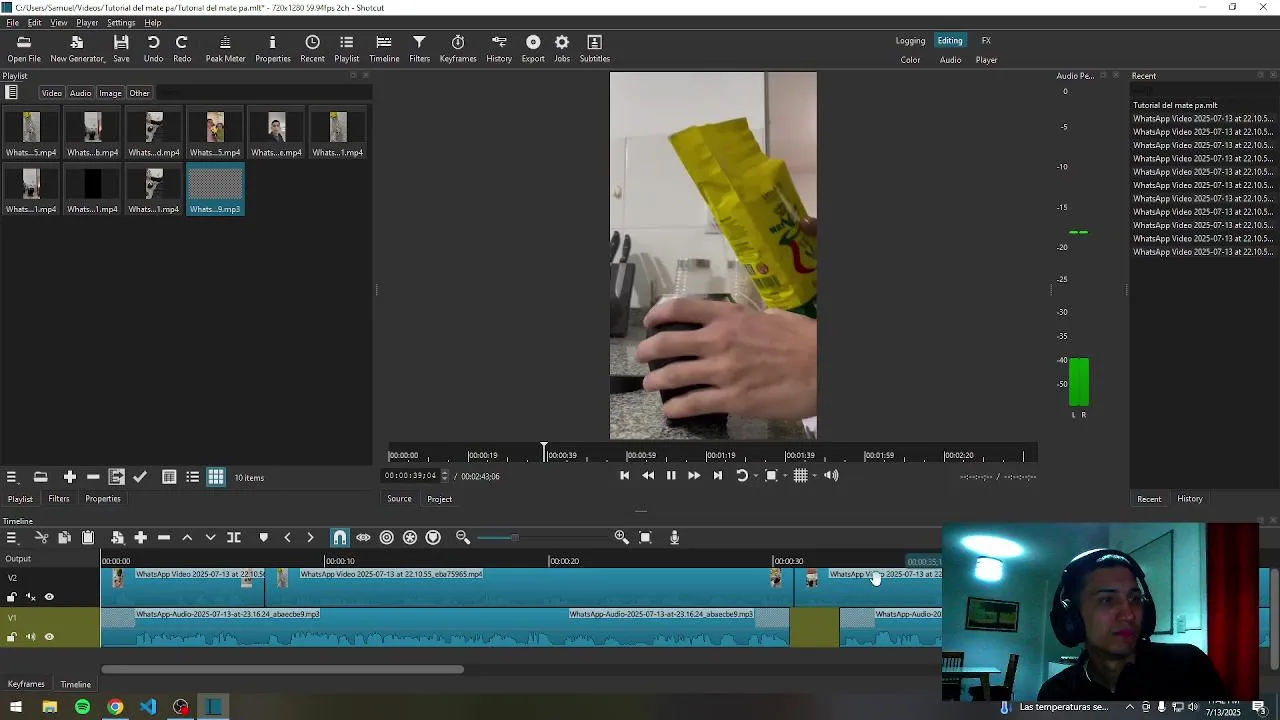
Task: Click the timeline horizontal scrollbar
Action: click(x=282, y=670)
